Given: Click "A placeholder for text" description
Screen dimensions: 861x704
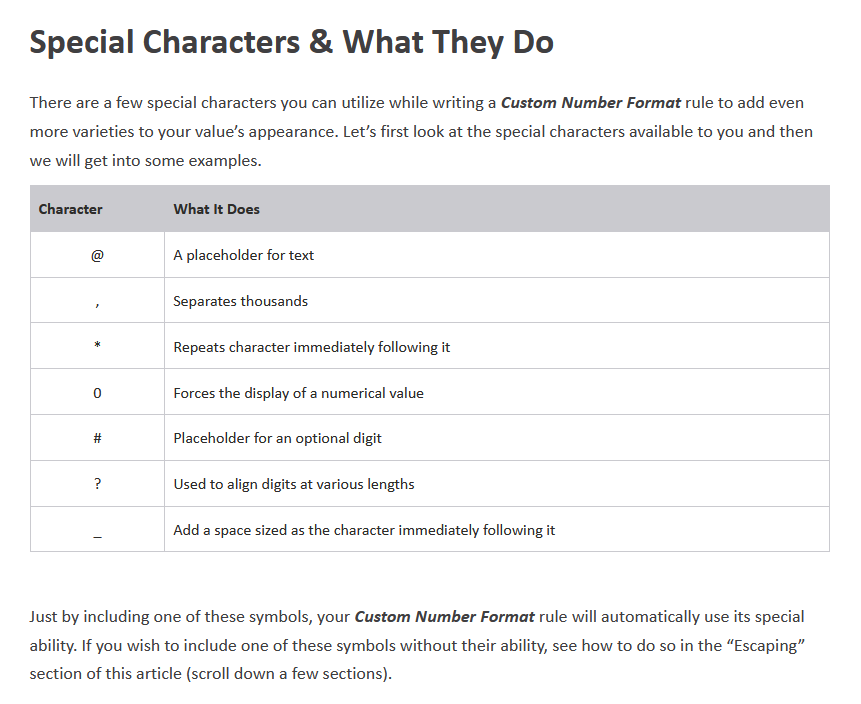Looking at the screenshot, I should point(243,255).
